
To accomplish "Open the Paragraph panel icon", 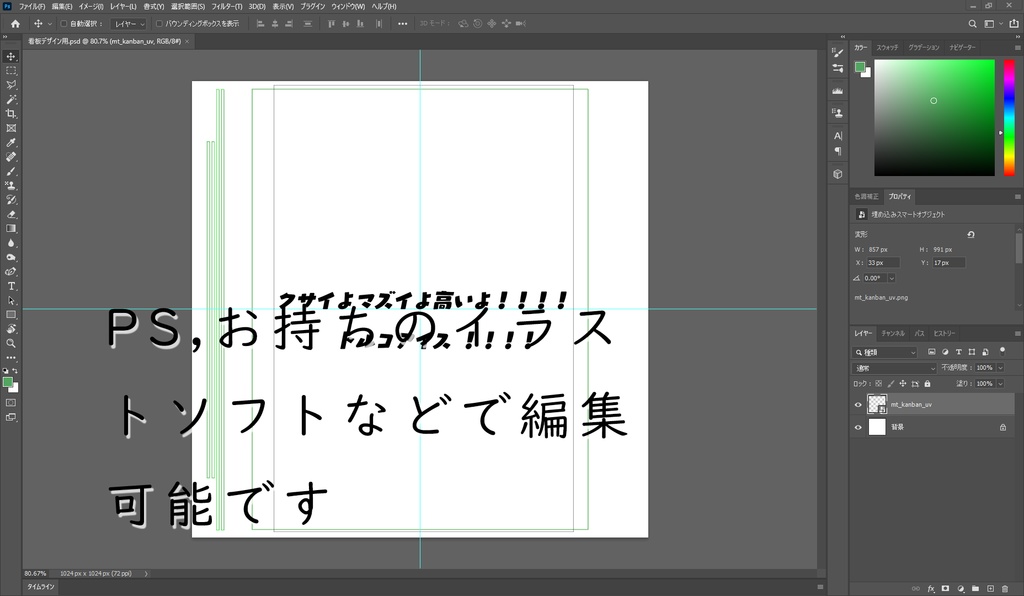I will [838, 151].
